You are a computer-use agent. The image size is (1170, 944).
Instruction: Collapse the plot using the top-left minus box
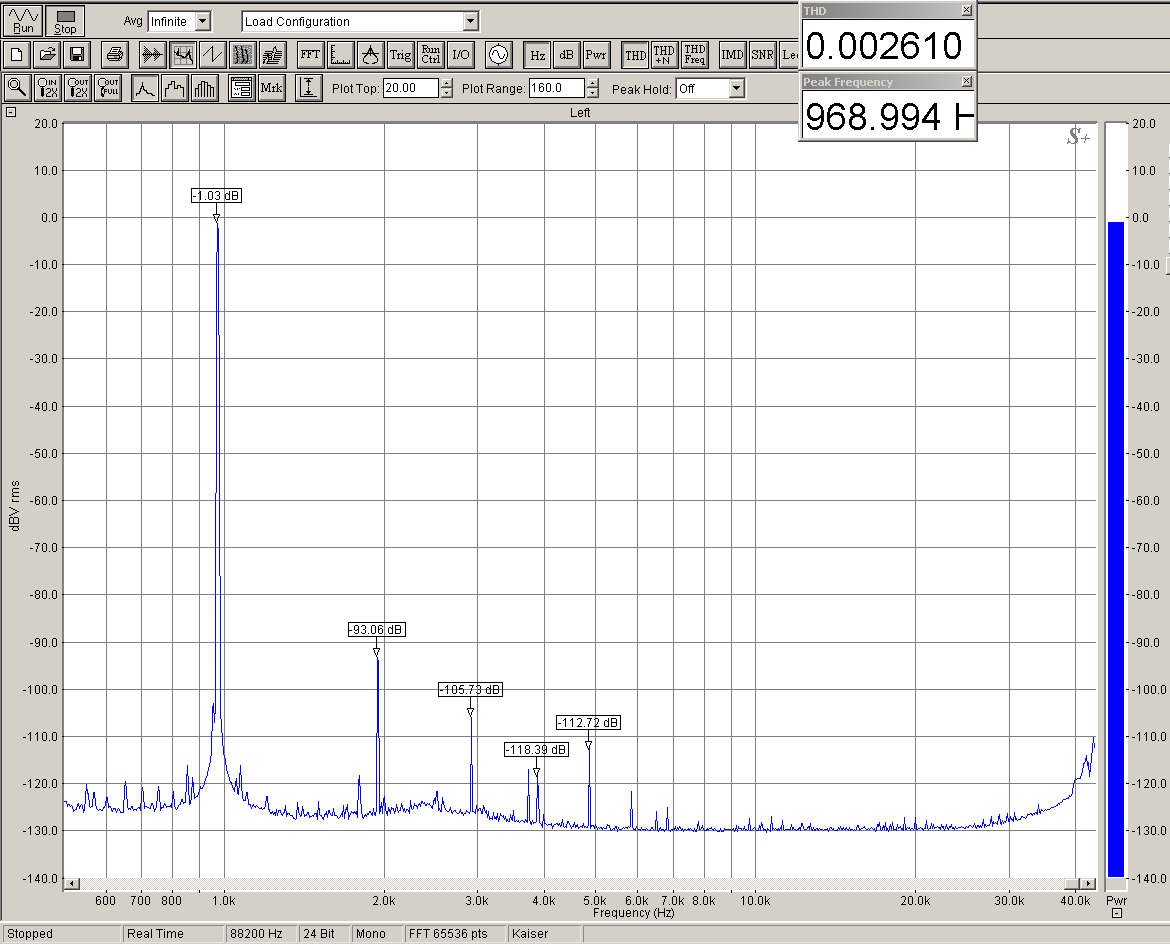point(10,113)
